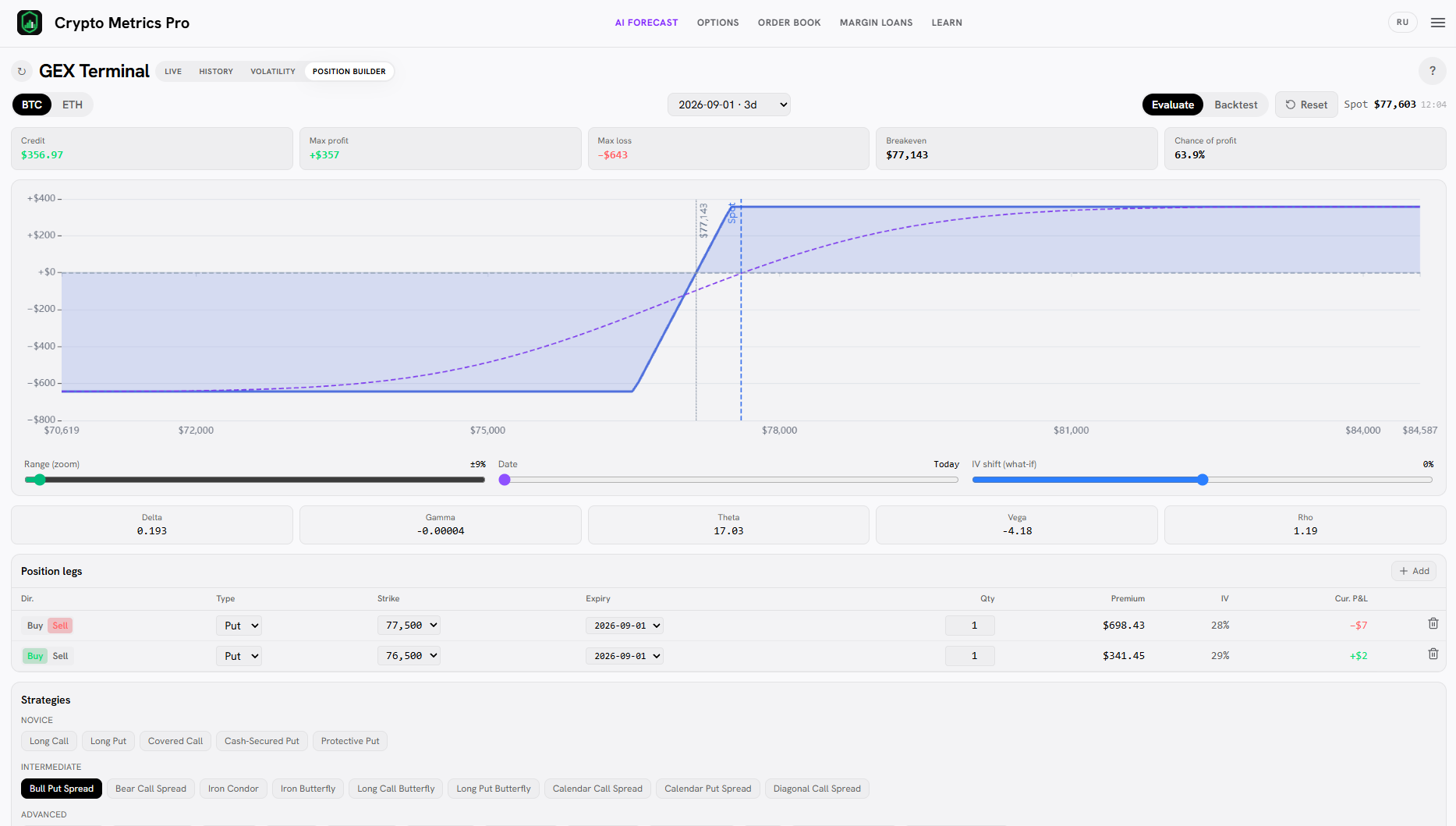Image resolution: width=1456 pixels, height=826 pixels.
Task: Open expiry dropdown of the 77,500 leg
Action: [625, 626]
